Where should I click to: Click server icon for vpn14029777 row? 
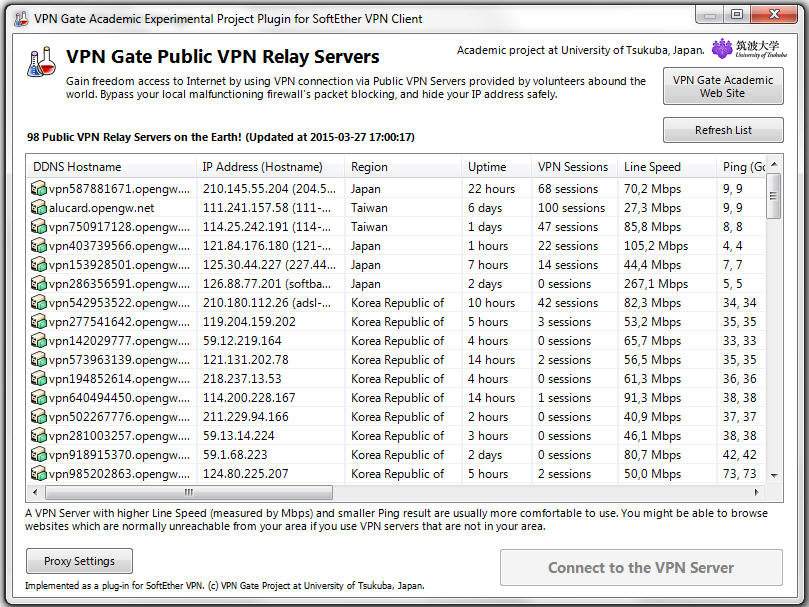39,341
